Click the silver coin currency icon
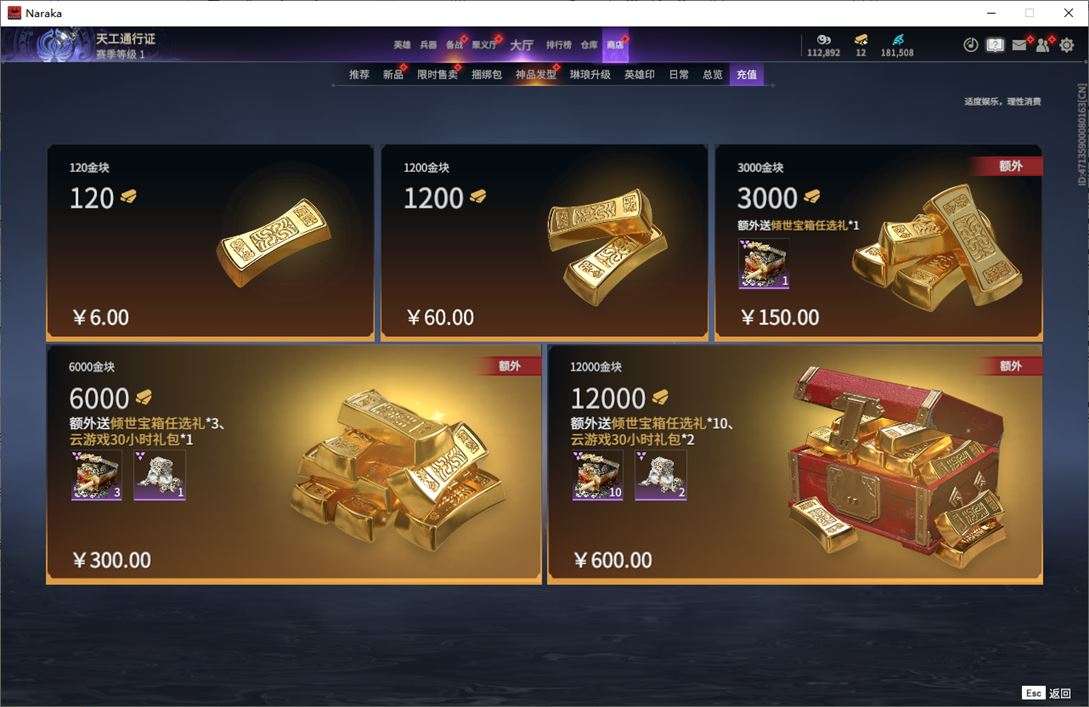The image size is (1089, 707). click(x=824, y=40)
